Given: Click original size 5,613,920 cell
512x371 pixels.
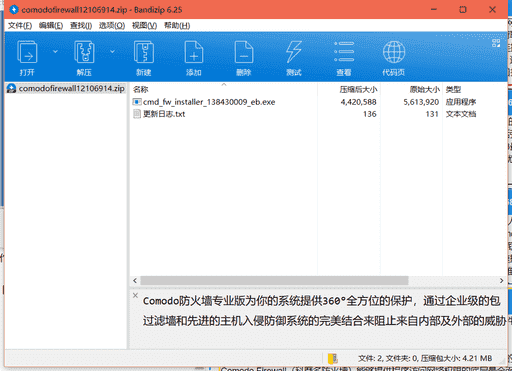Looking at the screenshot, I should [421, 102].
